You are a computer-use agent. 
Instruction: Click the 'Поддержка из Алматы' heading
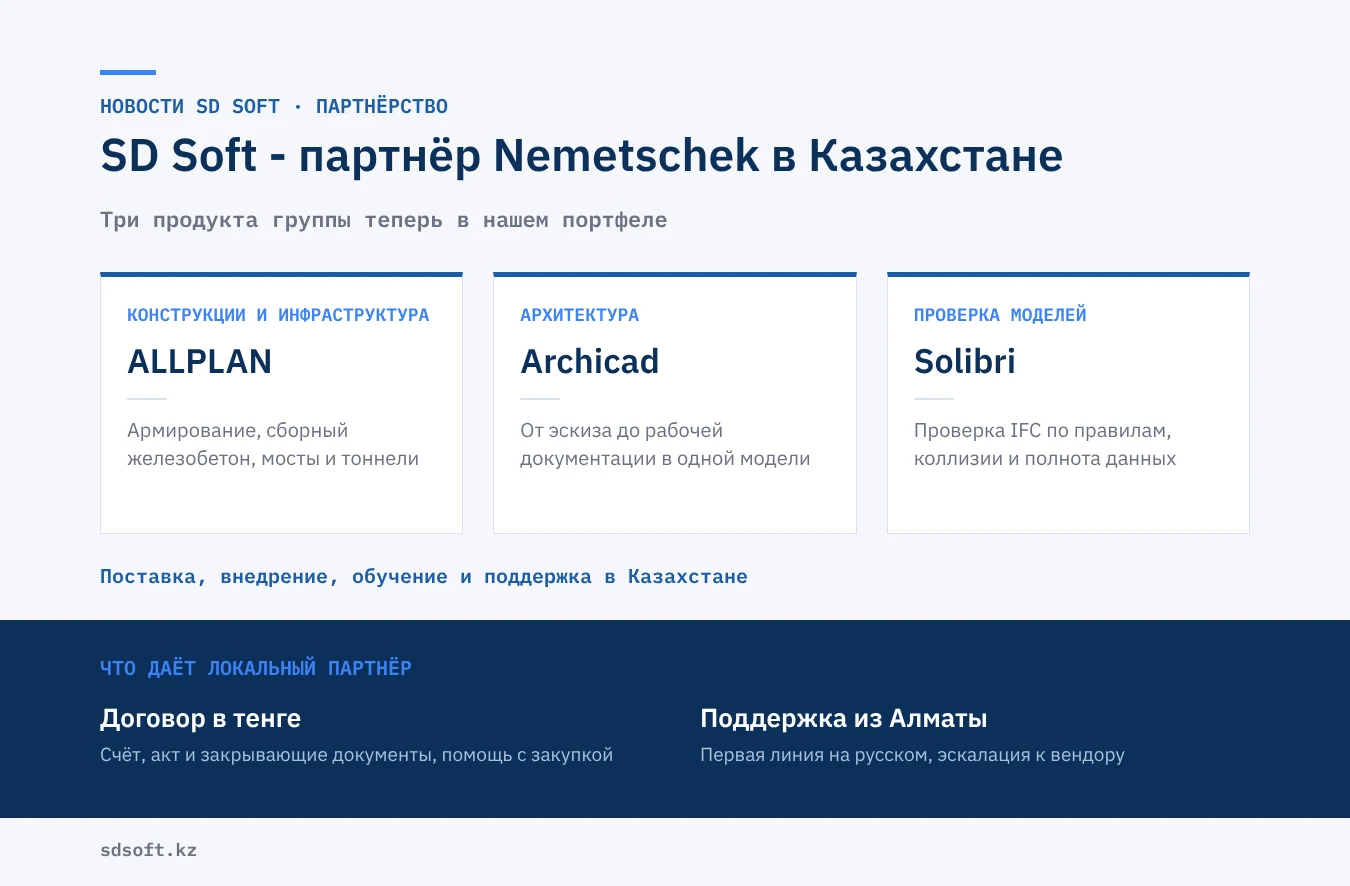[844, 719]
